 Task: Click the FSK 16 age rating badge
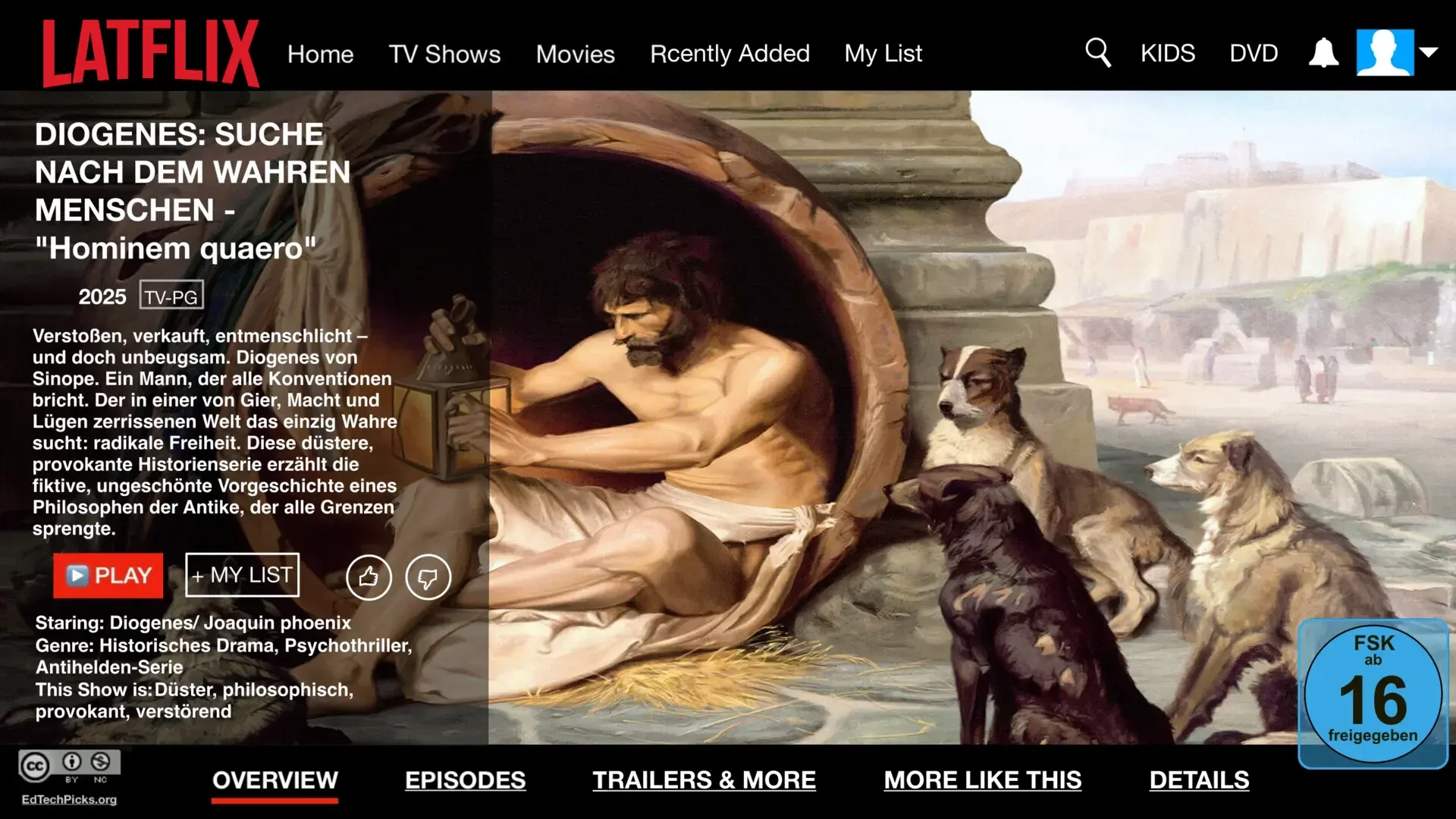[x=1373, y=693]
